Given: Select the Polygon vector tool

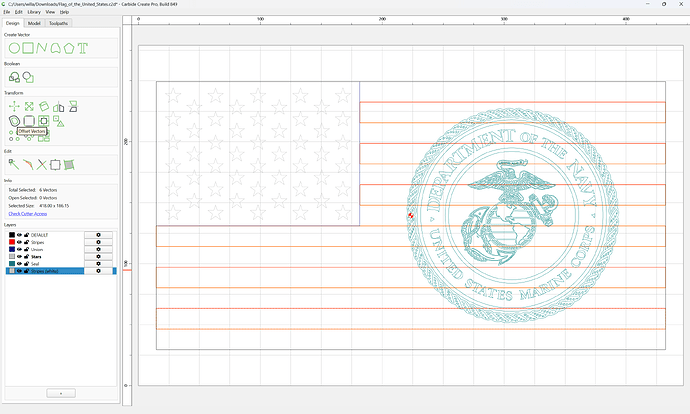Looking at the screenshot, I should [69, 48].
